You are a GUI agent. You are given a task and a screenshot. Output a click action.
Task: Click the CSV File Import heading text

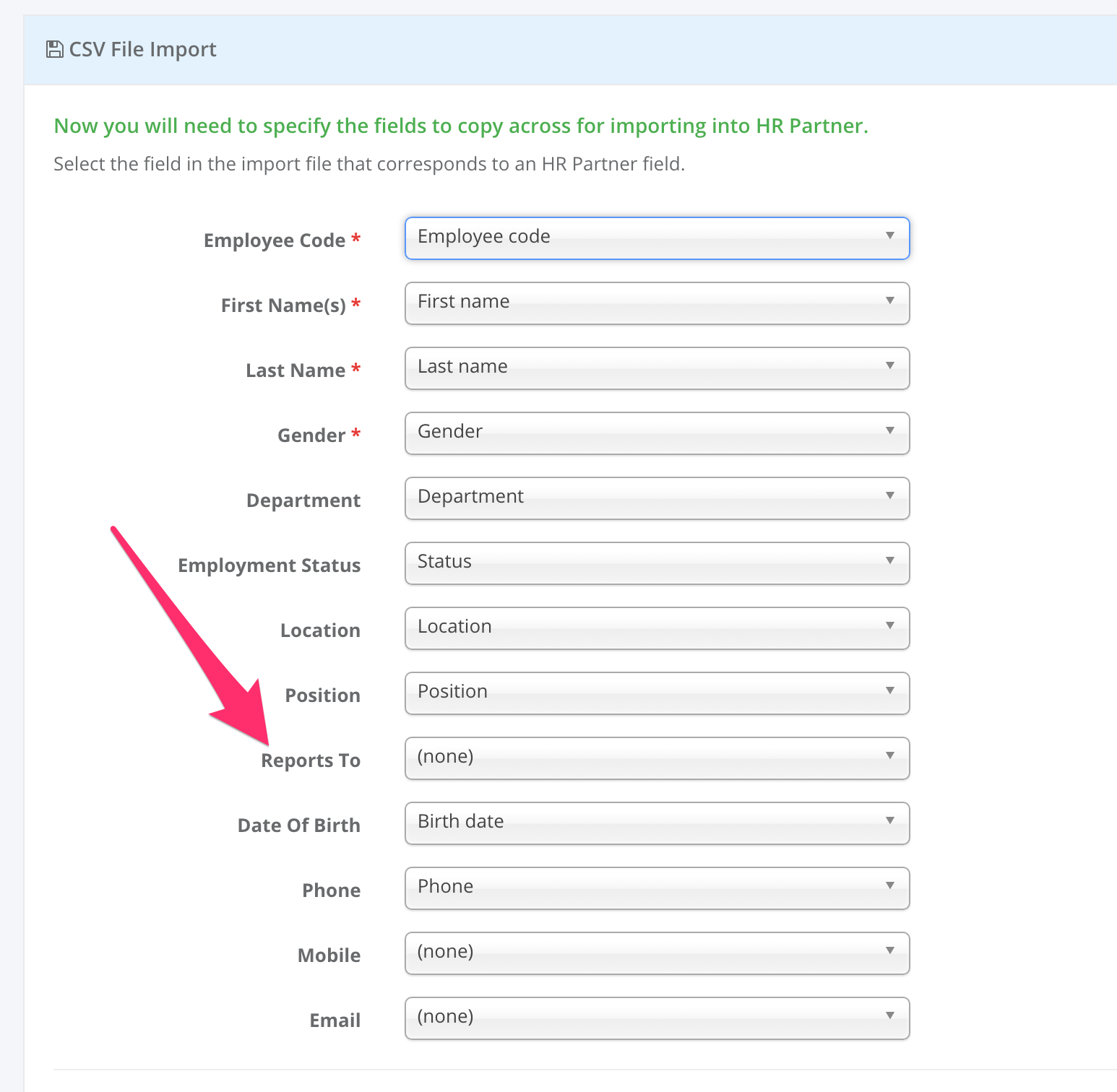(x=142, y=49)
